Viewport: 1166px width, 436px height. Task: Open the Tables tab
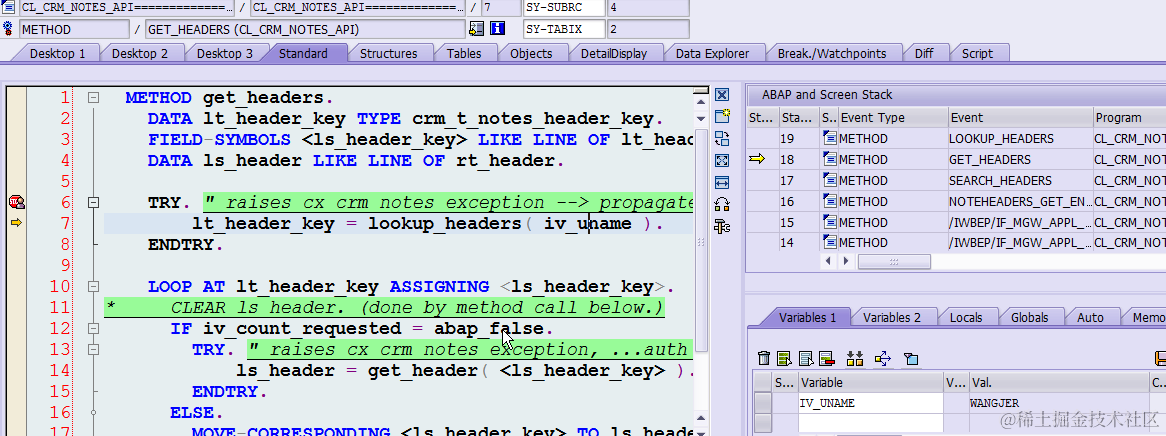[464, 54]
